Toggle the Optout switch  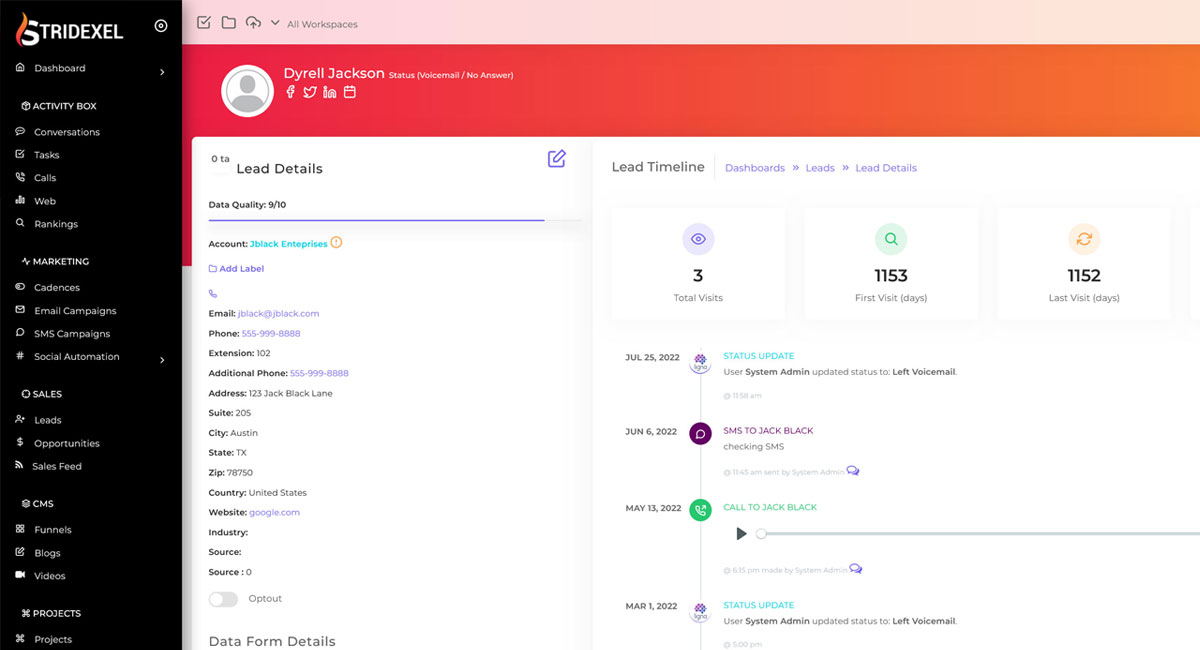coord(223,599)
